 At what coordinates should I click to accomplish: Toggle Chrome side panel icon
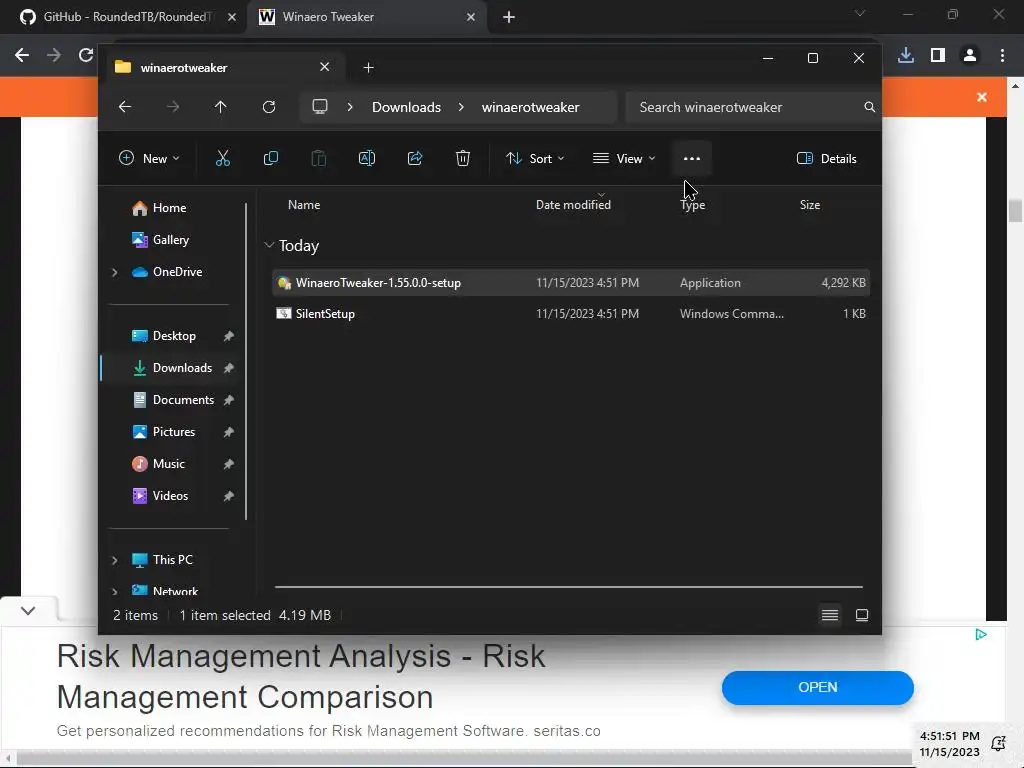pyautogui.click(x=938, y=56)
